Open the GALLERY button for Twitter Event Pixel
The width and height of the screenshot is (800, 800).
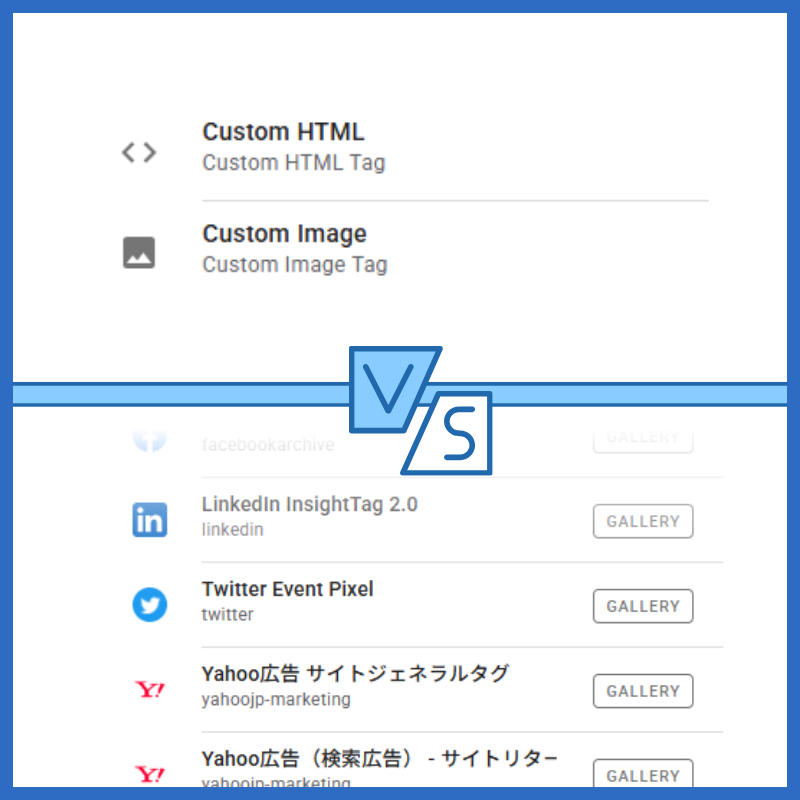pyautogui.click(x=643, y=606)
